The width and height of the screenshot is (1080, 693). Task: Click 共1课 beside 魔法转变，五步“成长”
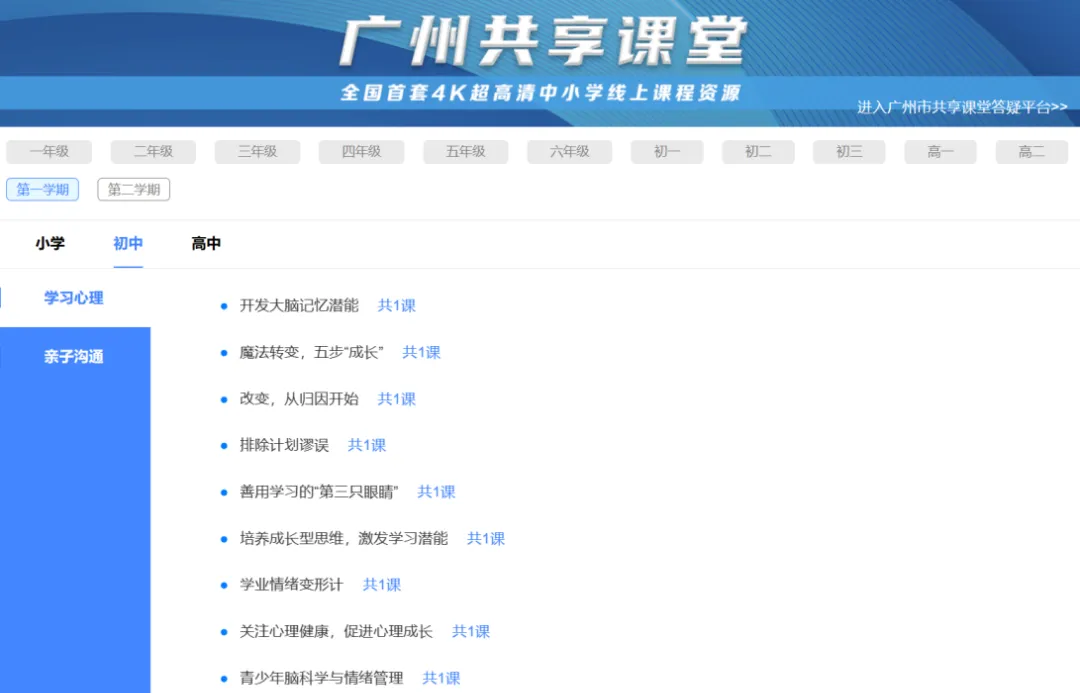point(422,352)
